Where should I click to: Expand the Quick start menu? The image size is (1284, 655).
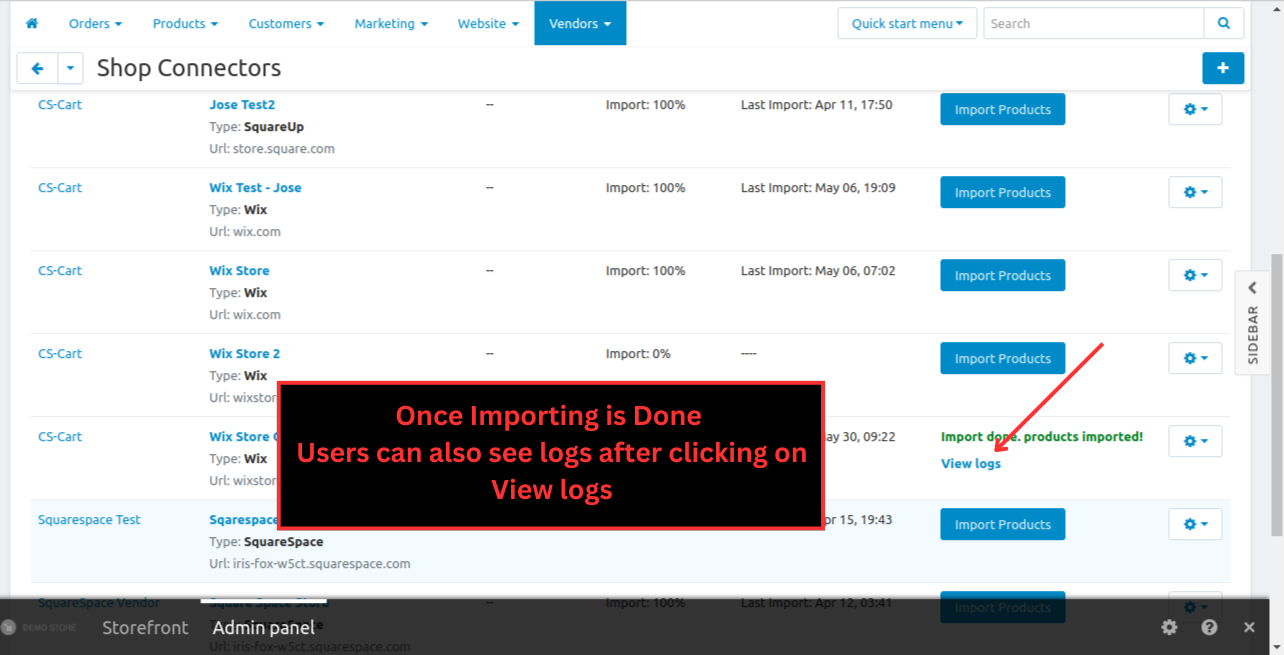(907, 23)
